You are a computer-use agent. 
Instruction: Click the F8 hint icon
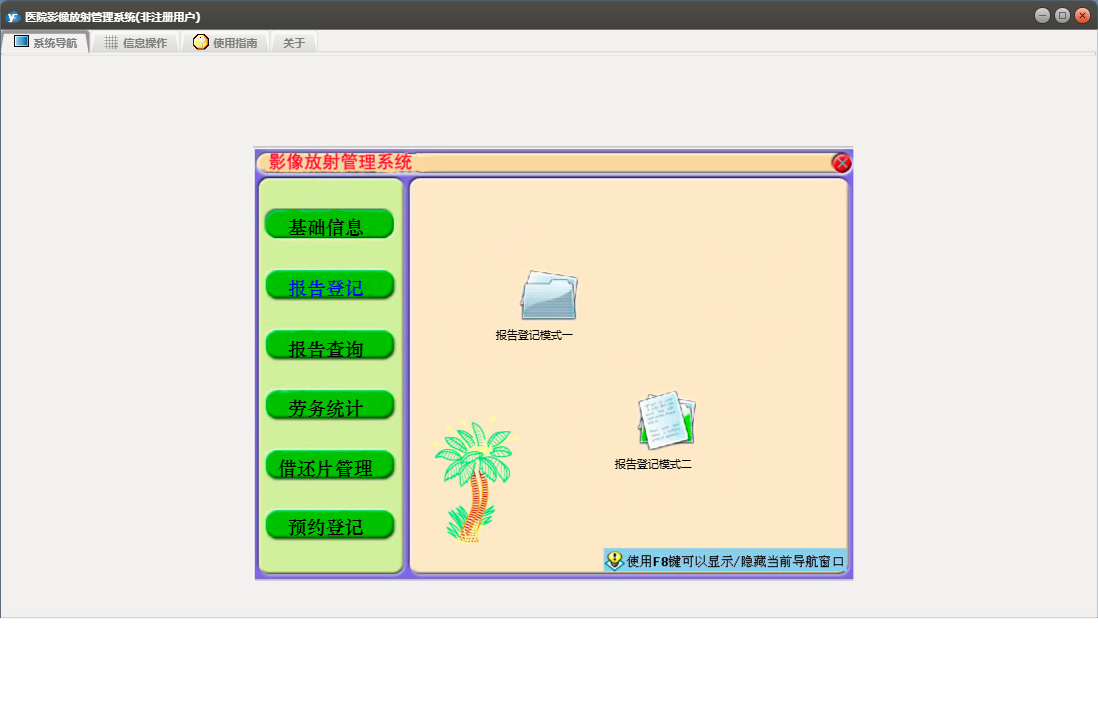coord(614,561)
